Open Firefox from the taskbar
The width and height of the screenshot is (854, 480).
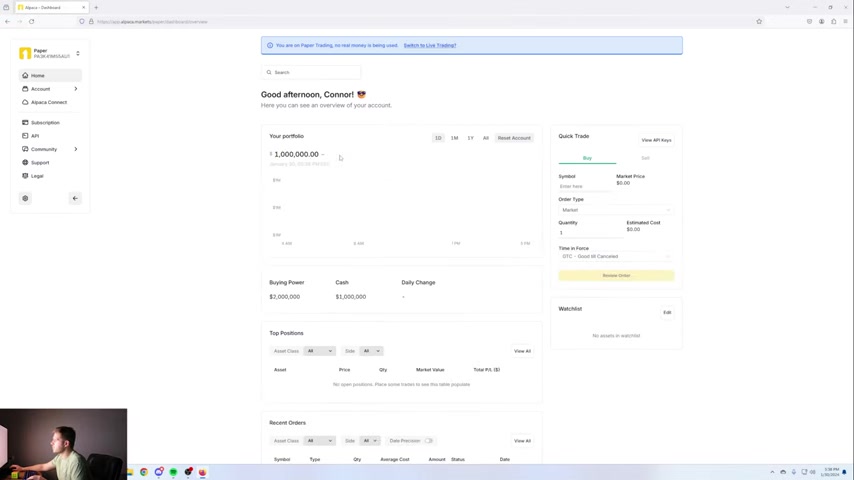tap(202, 472)
